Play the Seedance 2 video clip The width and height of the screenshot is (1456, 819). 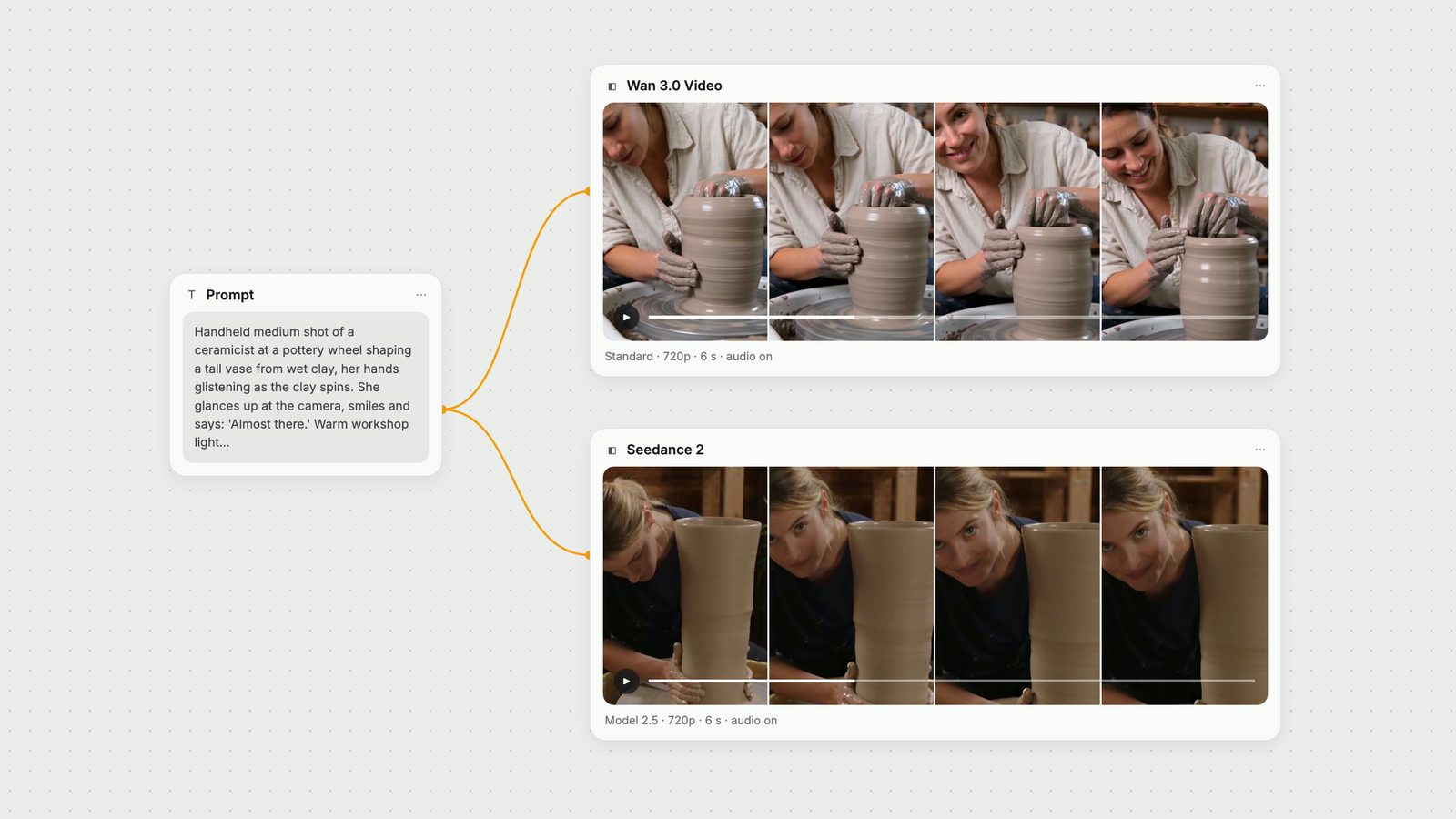tap(626, 681)
